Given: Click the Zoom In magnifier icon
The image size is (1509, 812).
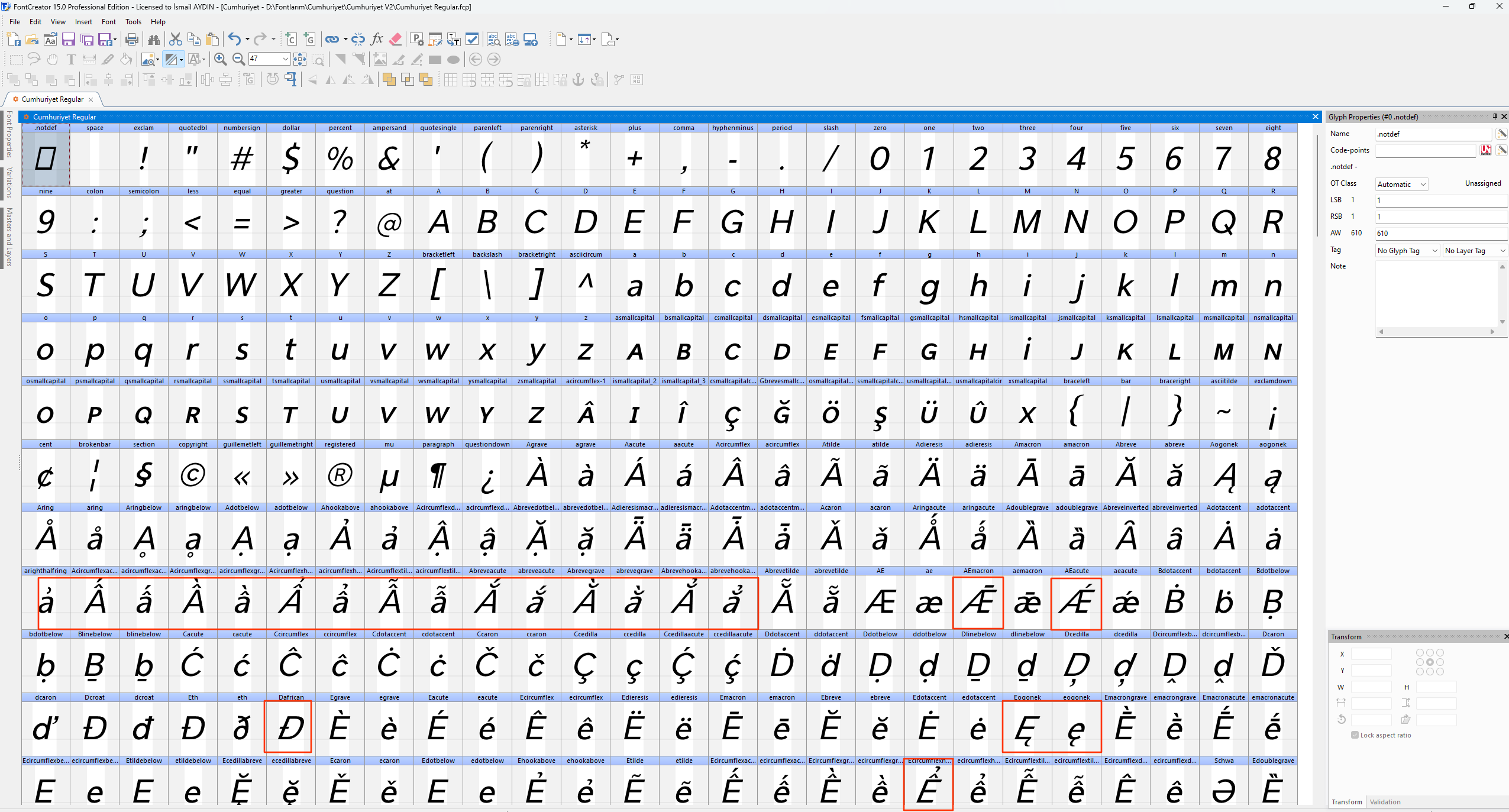Looking at the screenshot, I should pos(220,59).
